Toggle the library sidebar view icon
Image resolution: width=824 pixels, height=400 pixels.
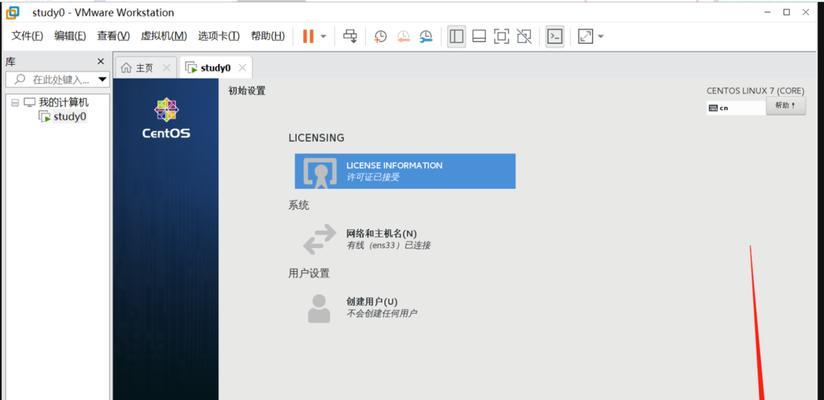[457, 36]
